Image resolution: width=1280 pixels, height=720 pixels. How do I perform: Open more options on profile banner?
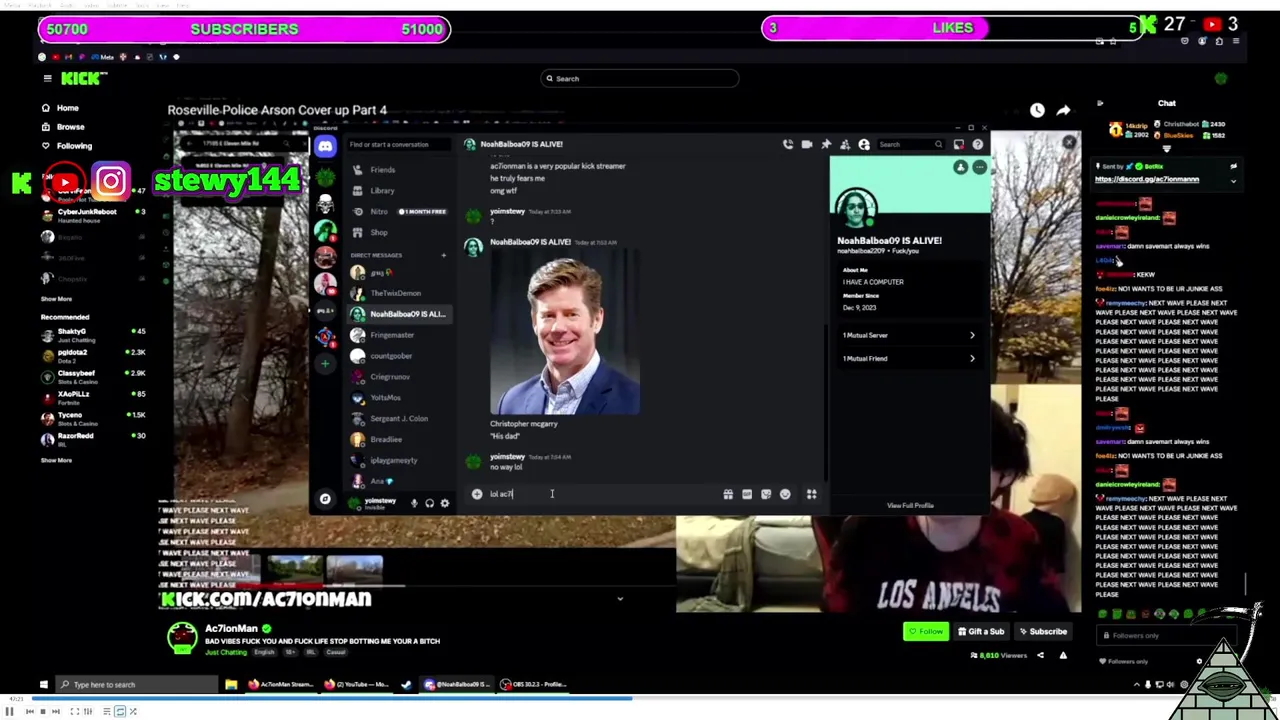979,167
